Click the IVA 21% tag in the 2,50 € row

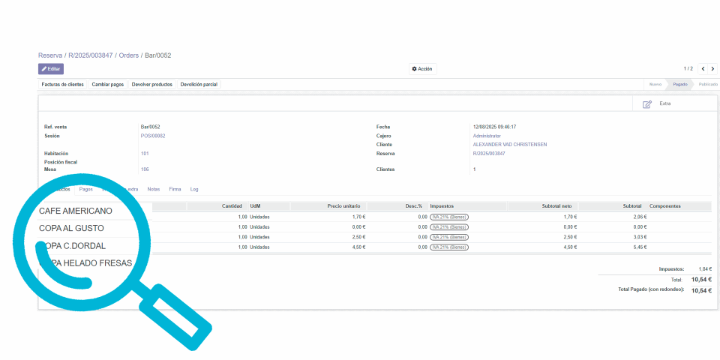tap(449, 237)
